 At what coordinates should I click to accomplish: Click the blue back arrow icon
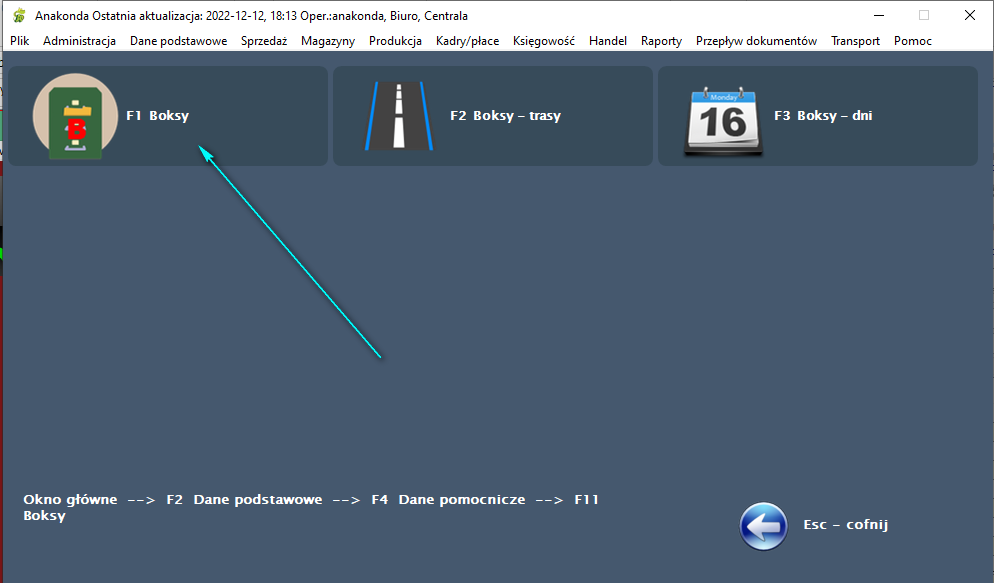tap(763, 526)
